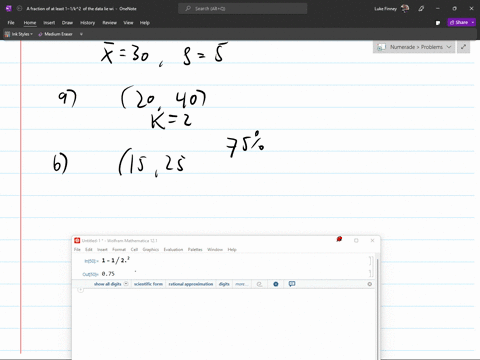Click the plus icon to add new cell

[80, 290]
